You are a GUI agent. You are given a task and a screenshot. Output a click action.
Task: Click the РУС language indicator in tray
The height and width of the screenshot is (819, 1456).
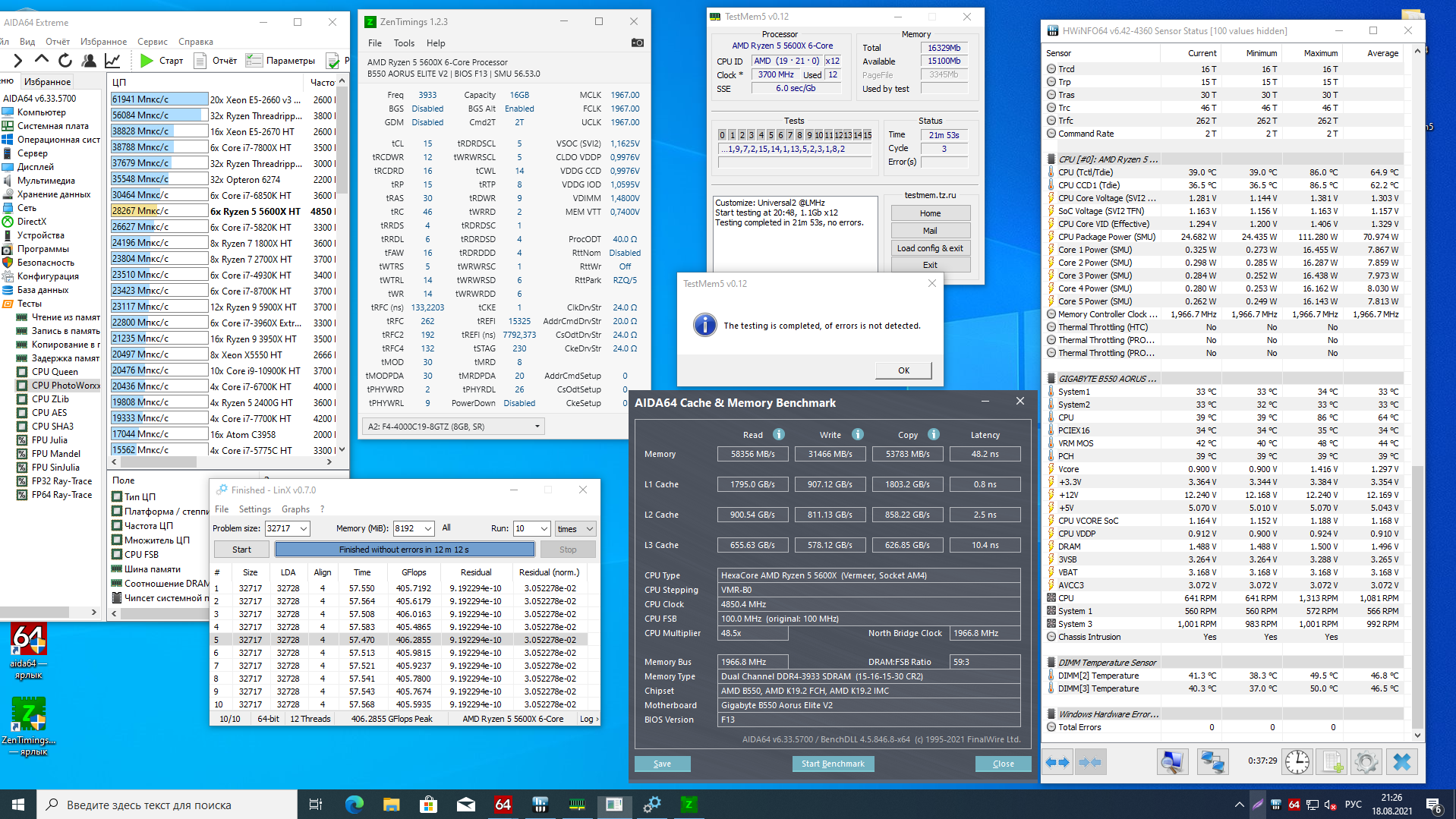click(1354, 805)
